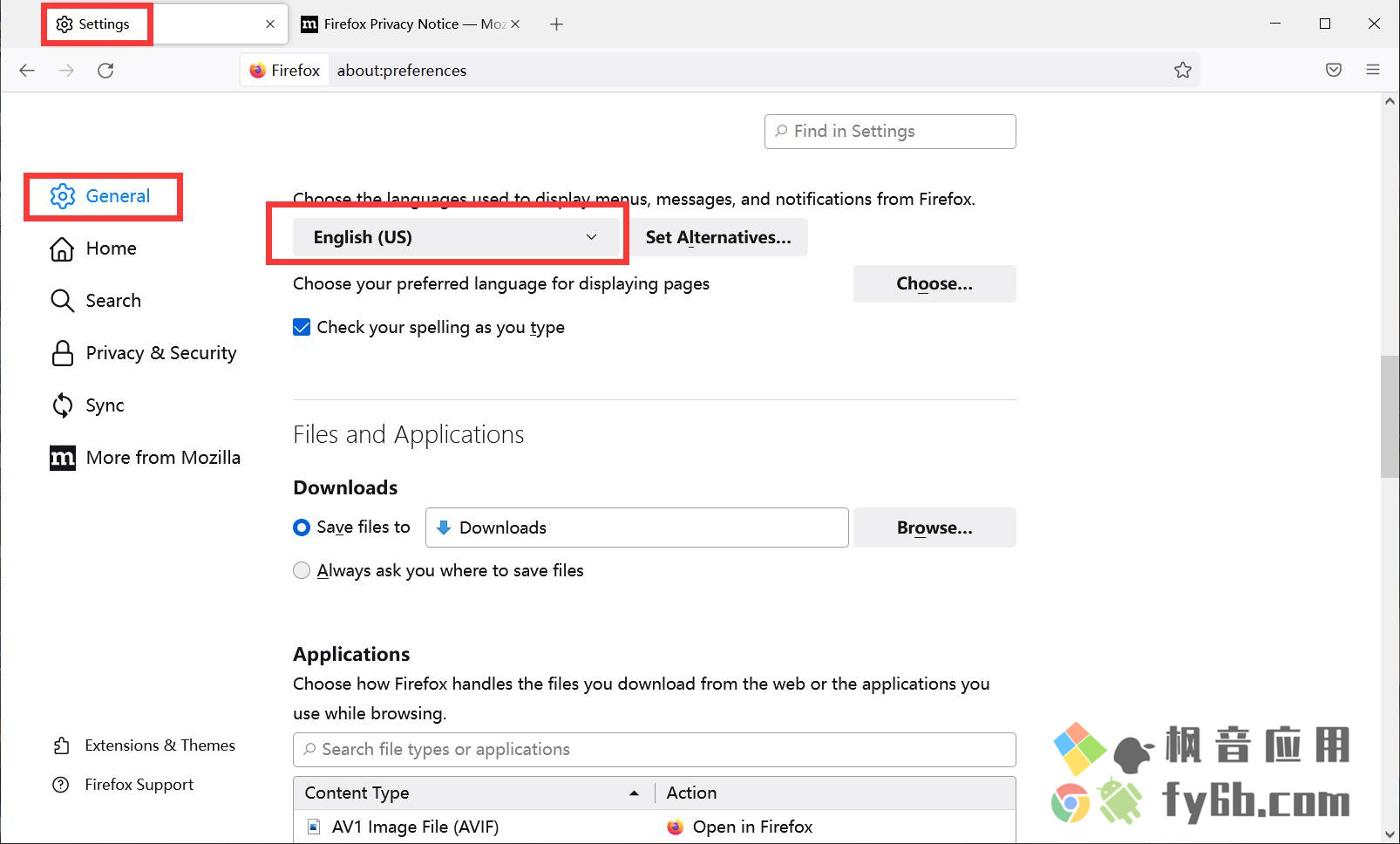Click Open in Firefox action cell
This screenshot has height=844, width=1400.
click(835, 827)
